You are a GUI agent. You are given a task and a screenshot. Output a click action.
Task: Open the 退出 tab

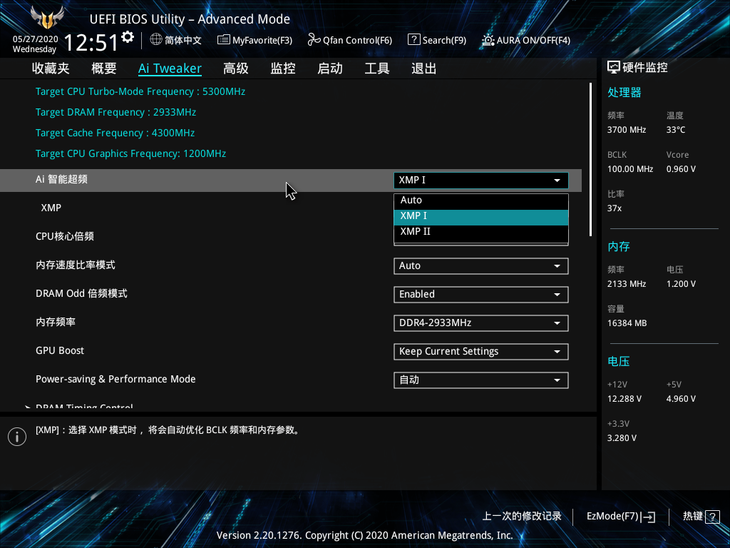pyautogui.click(x=424, y=68)
